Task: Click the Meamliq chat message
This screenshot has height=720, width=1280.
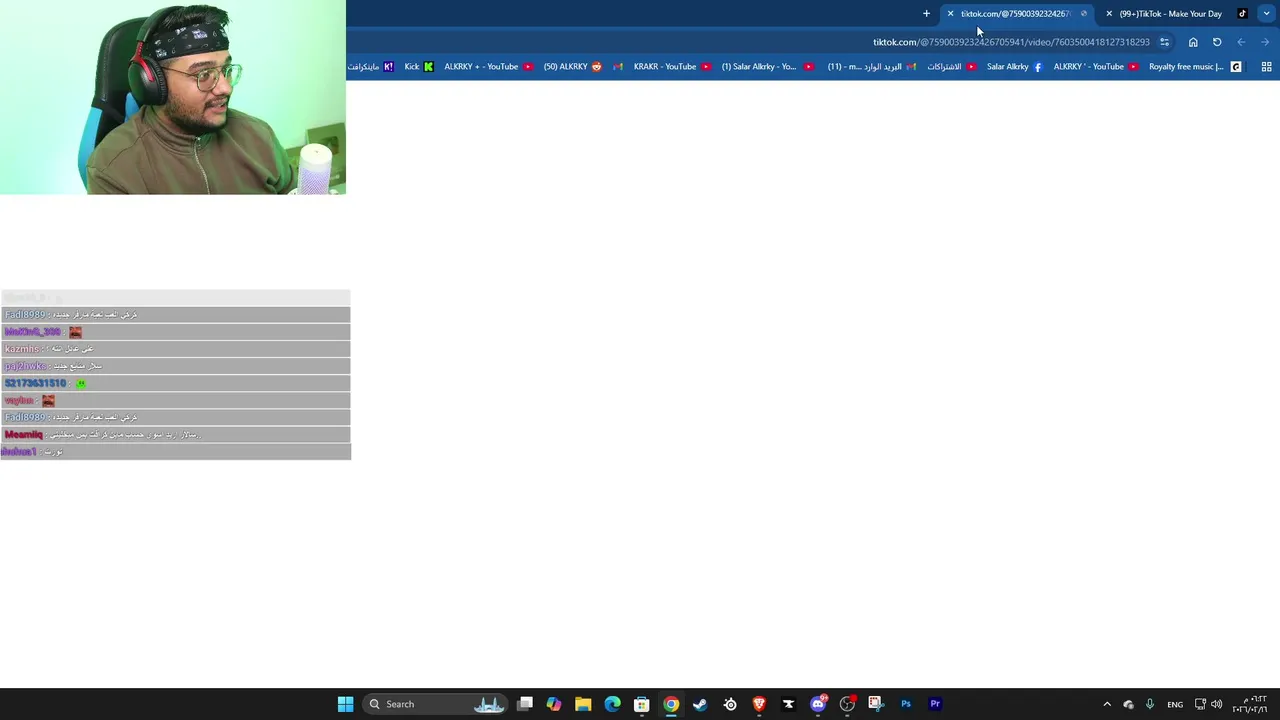Action: (x=175, y=435)
